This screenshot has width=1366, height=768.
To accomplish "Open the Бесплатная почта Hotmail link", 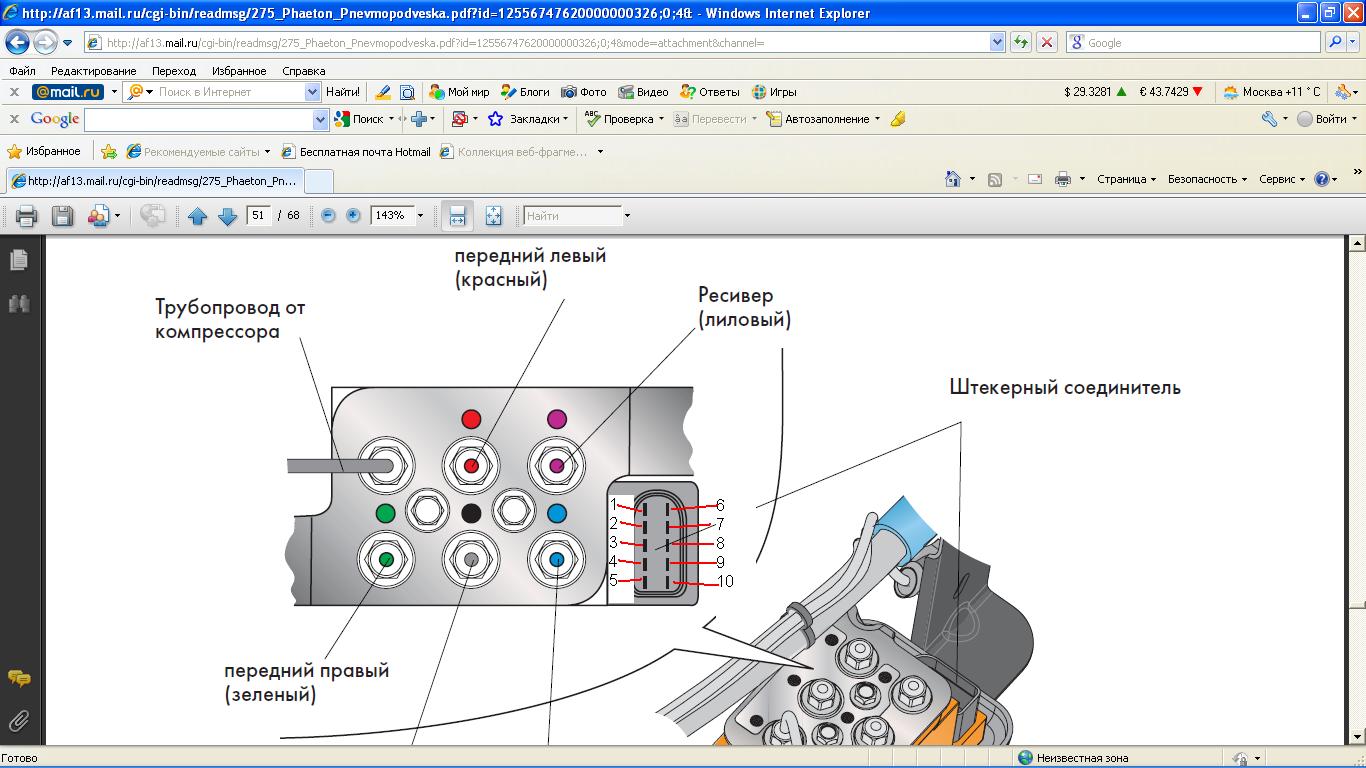I will (364, 152).
